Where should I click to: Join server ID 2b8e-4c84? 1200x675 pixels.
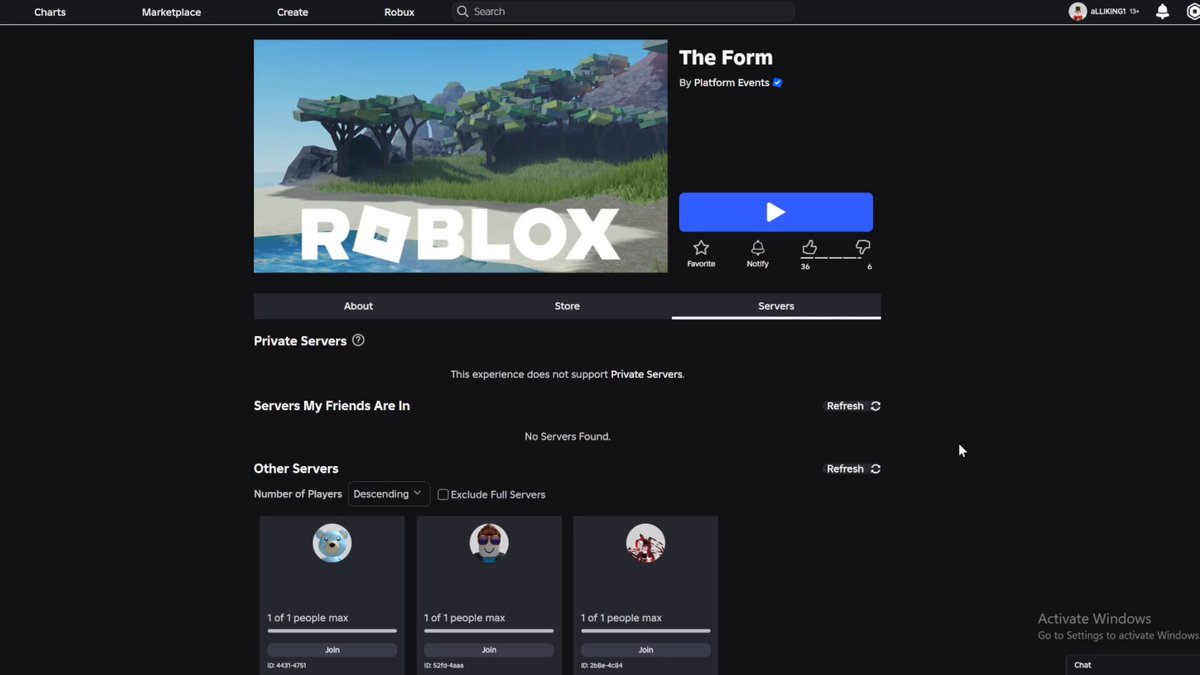coord(646,650)
